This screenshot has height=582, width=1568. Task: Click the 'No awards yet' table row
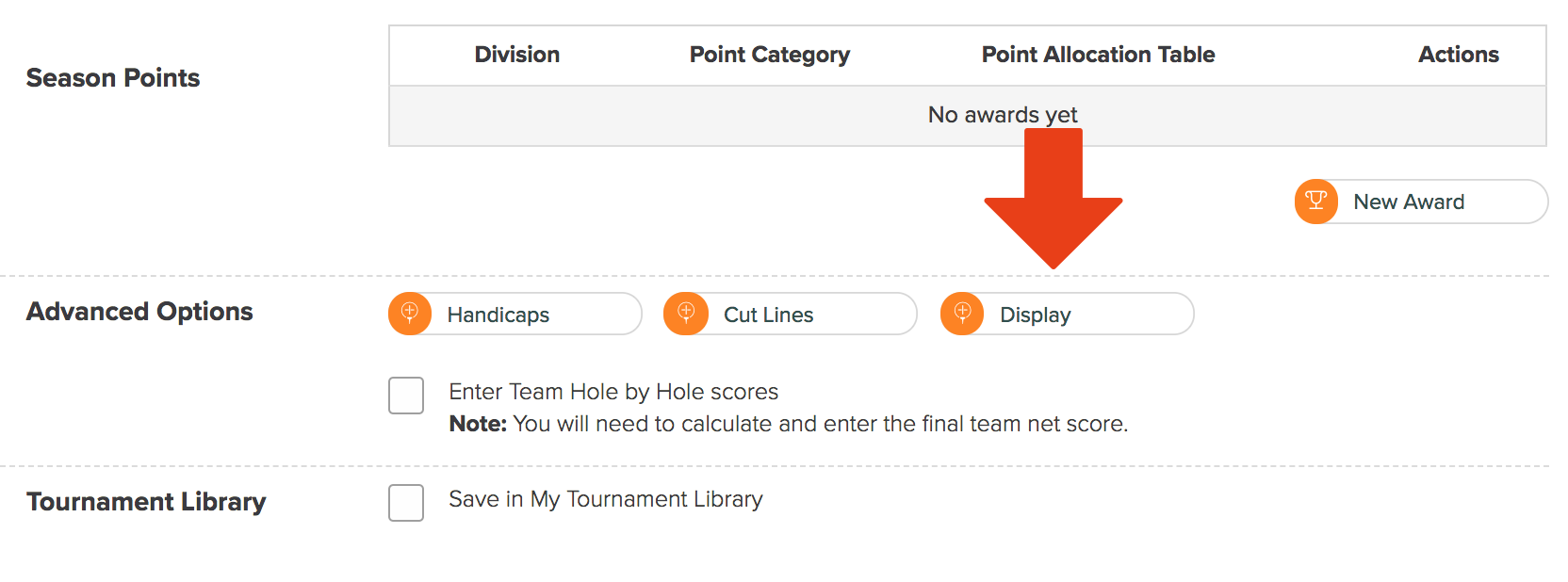coord(968,116)
